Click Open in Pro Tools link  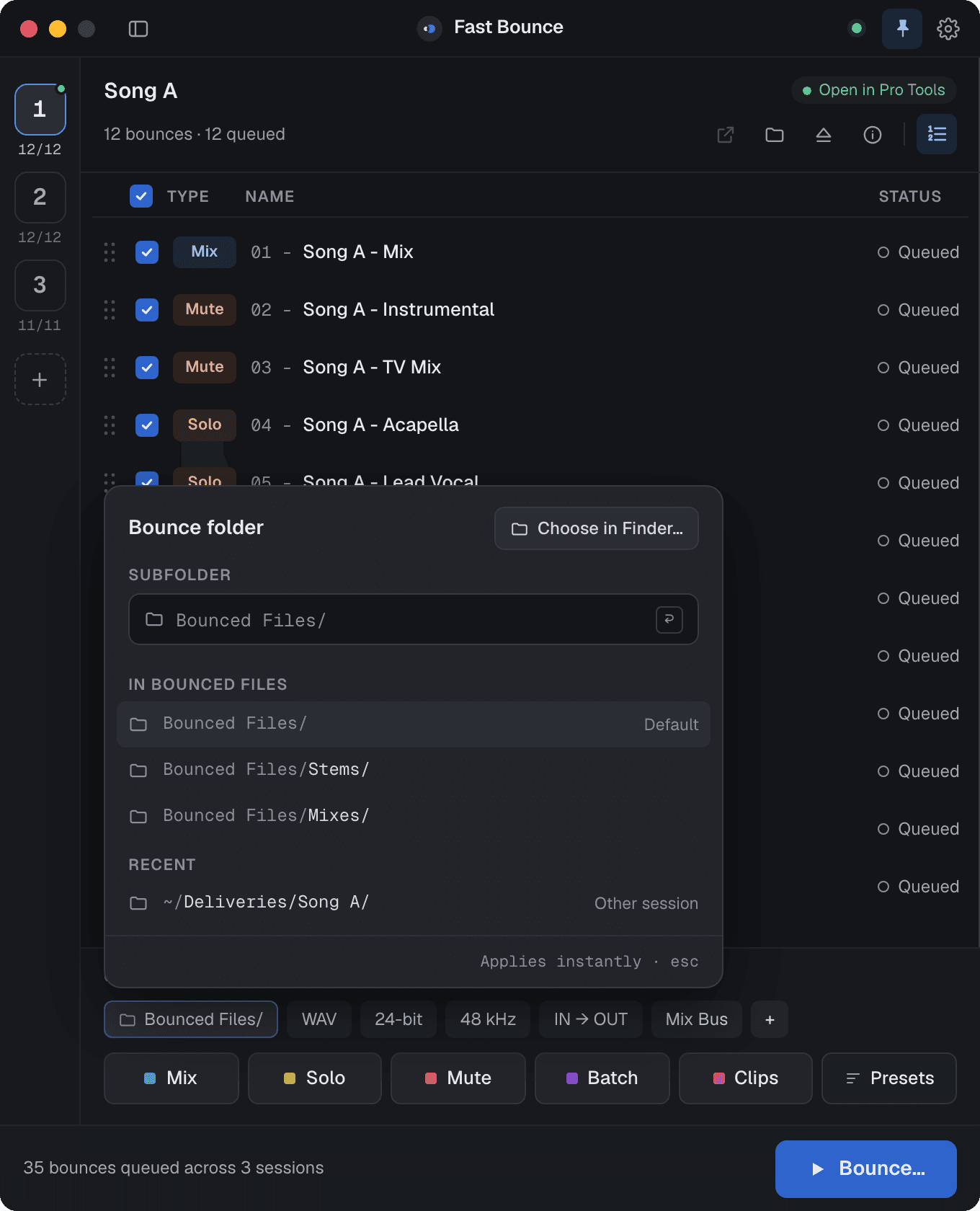pos(874,90)
